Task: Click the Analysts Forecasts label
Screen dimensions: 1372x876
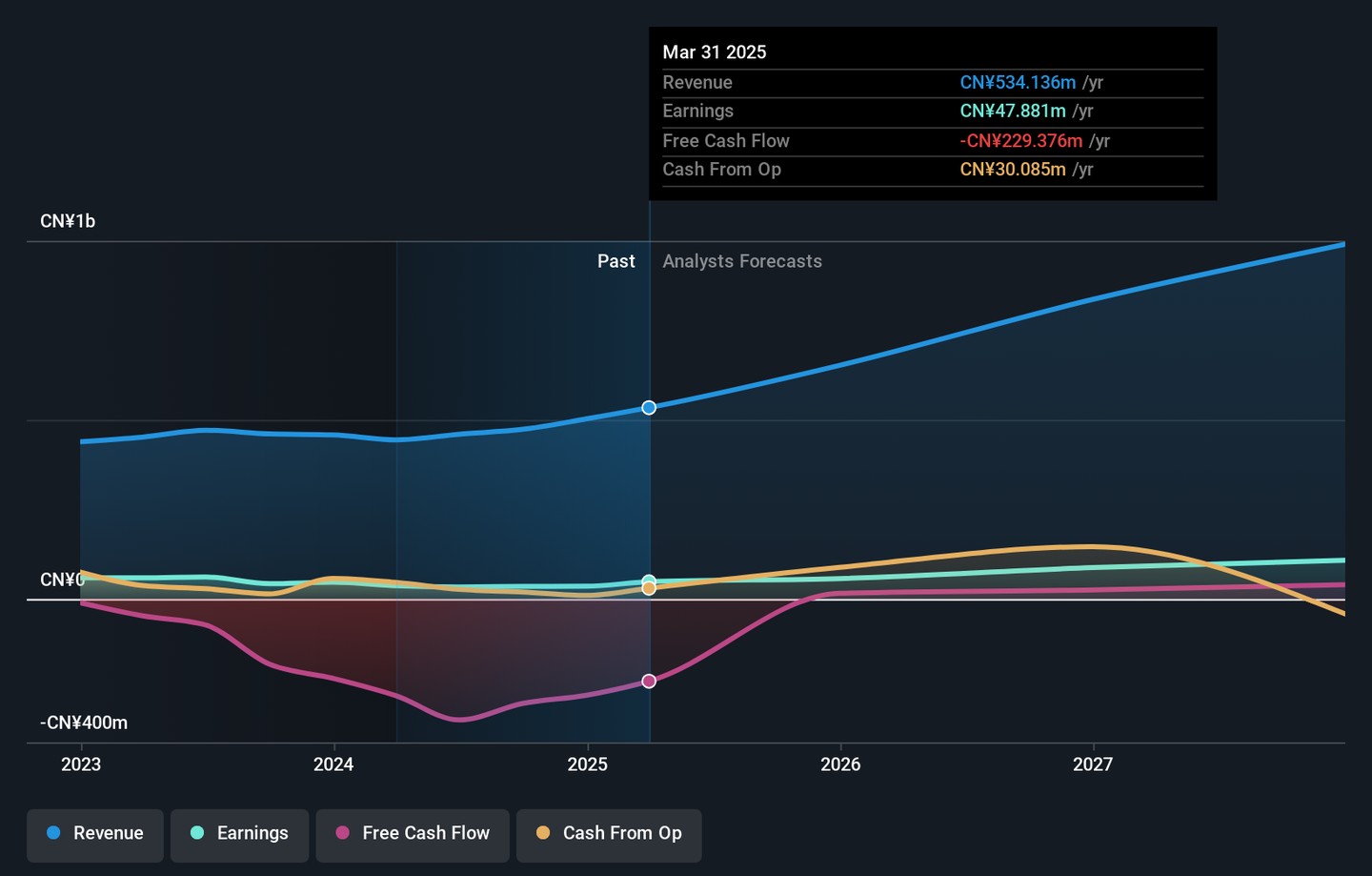Action: (742, 261)
